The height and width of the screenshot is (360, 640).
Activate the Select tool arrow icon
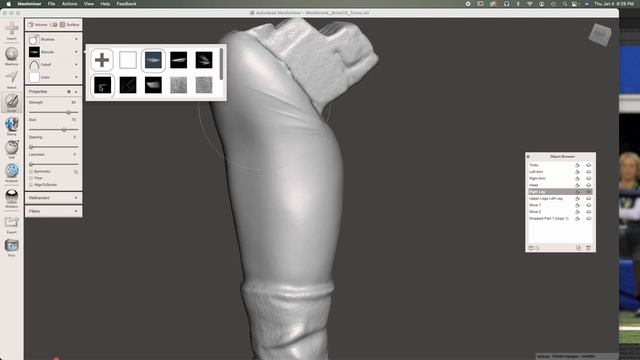[x=11, y=77]
